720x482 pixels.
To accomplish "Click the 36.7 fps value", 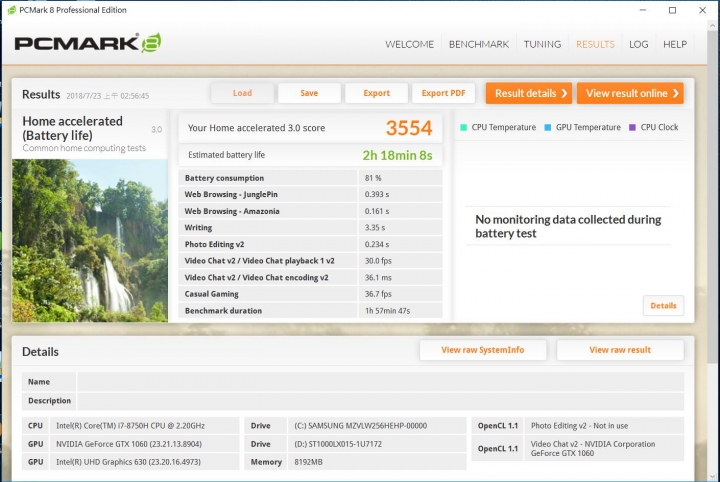I will click(x=378, y=294).
